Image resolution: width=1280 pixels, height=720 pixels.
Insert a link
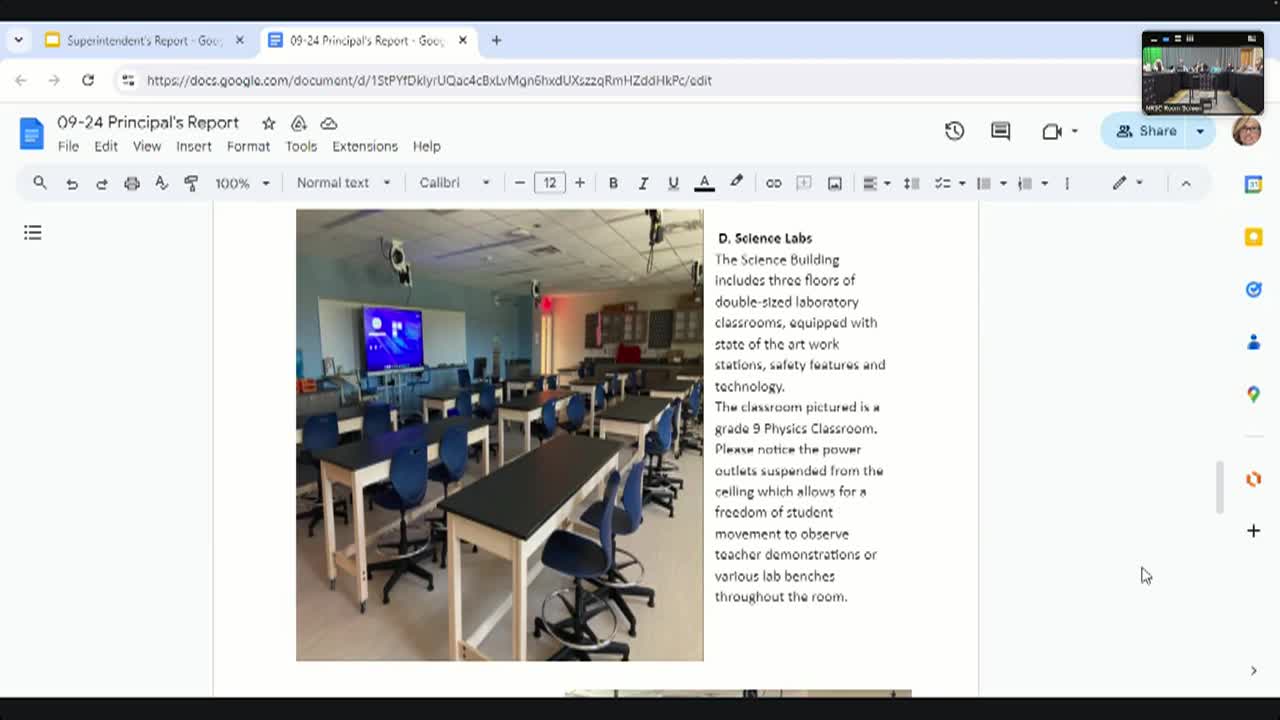773,183
